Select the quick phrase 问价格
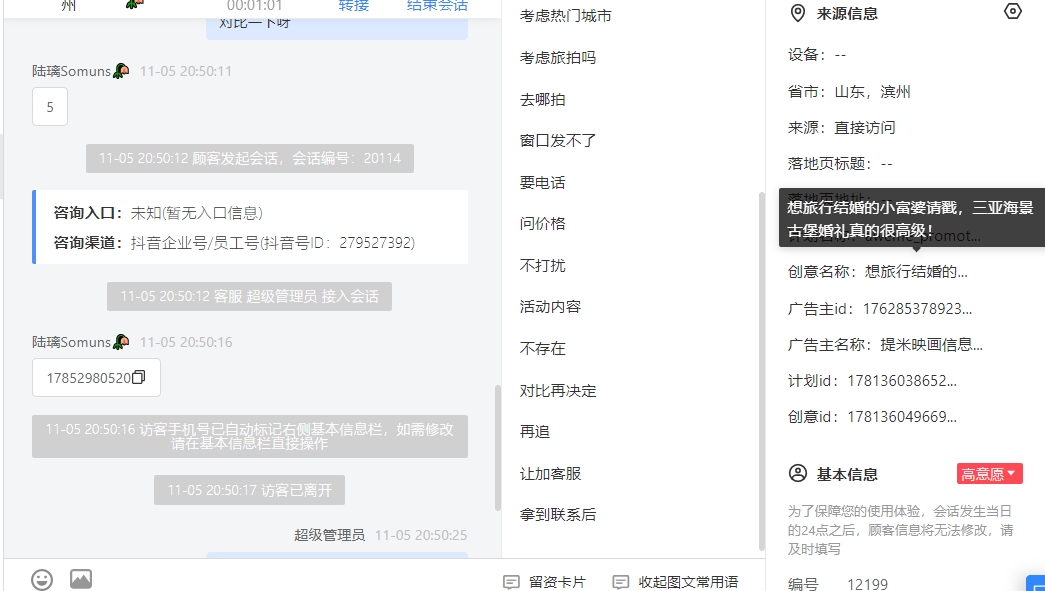The image size is (1045, 591). [542, 224]
